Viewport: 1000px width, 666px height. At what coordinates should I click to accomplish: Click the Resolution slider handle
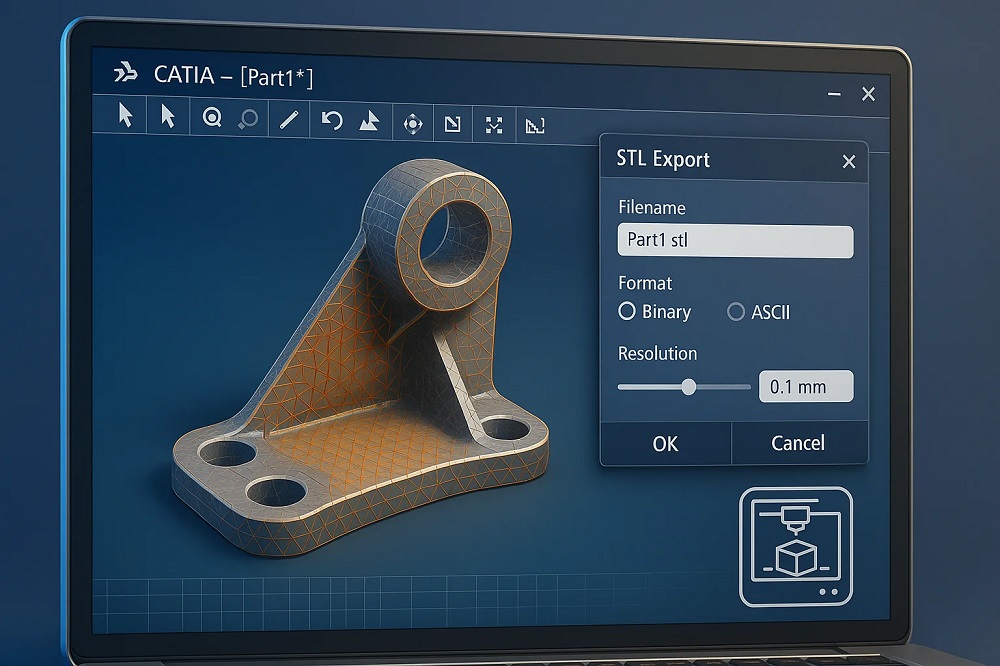(x=689, y=387)
